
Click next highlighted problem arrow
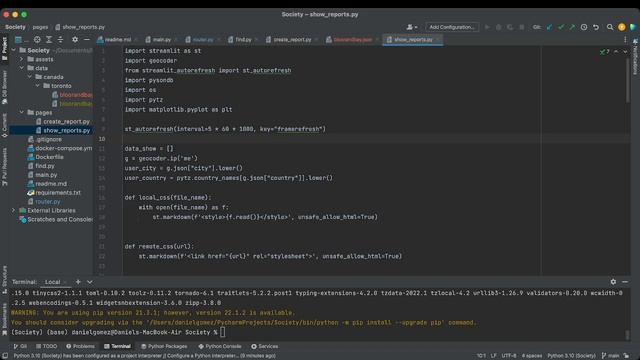[625, 51]
